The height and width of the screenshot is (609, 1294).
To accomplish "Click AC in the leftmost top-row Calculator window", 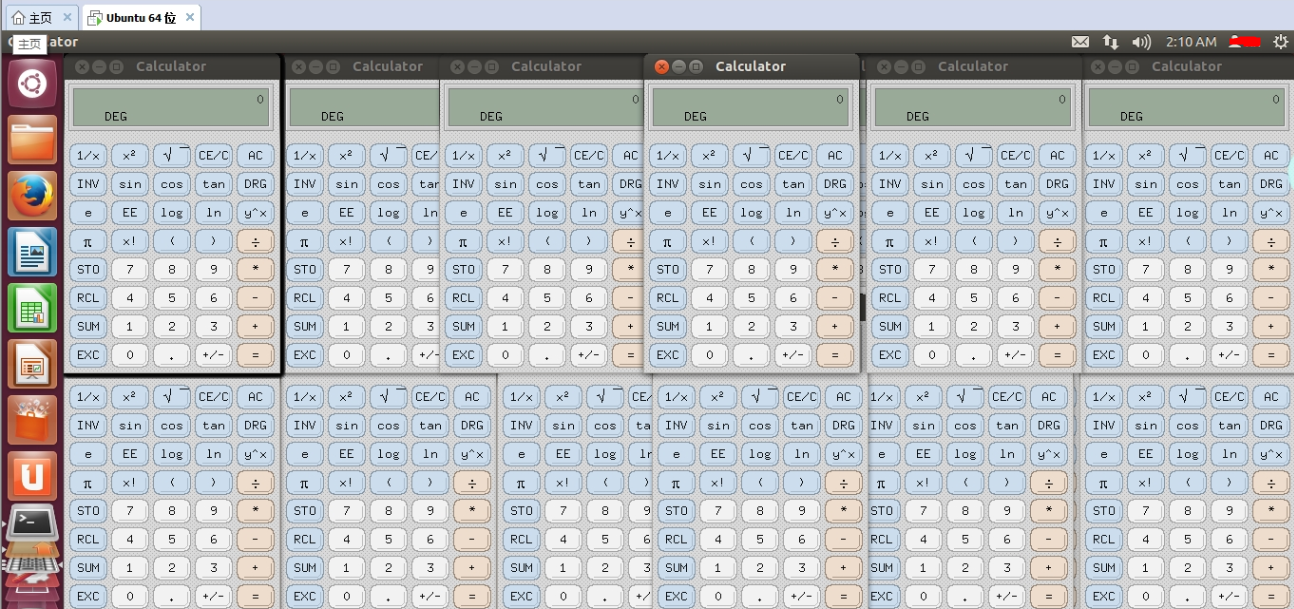I will [x=255, y=155].
